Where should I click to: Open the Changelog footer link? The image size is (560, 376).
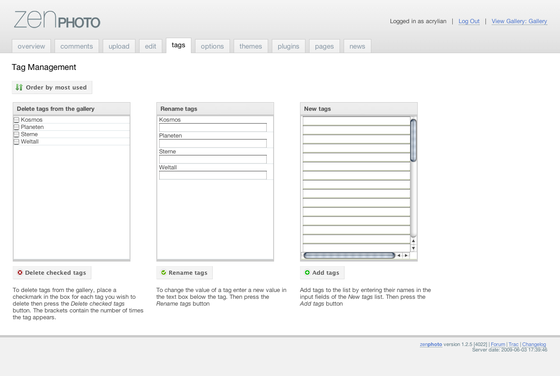coord(534,344)
